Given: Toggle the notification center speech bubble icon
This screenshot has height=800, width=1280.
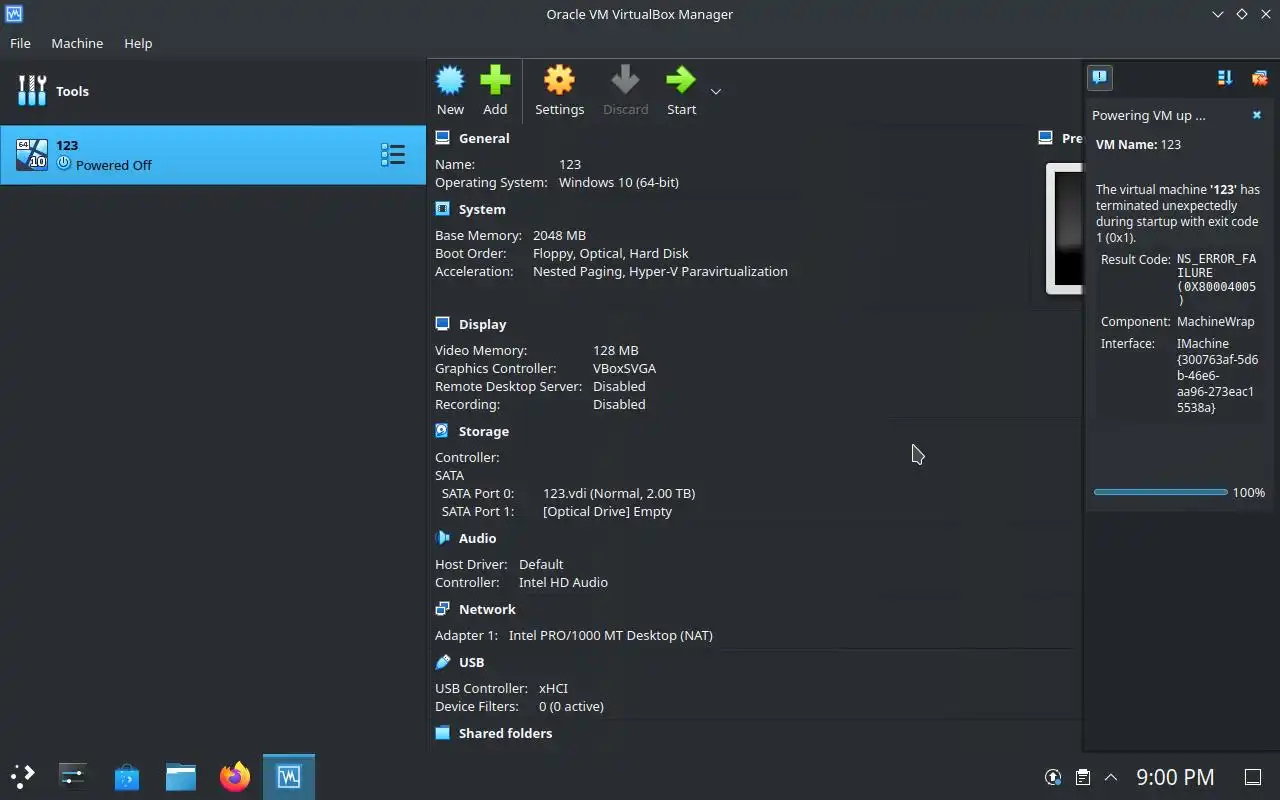Looking at the screenshot, I should click(1099, 77).
